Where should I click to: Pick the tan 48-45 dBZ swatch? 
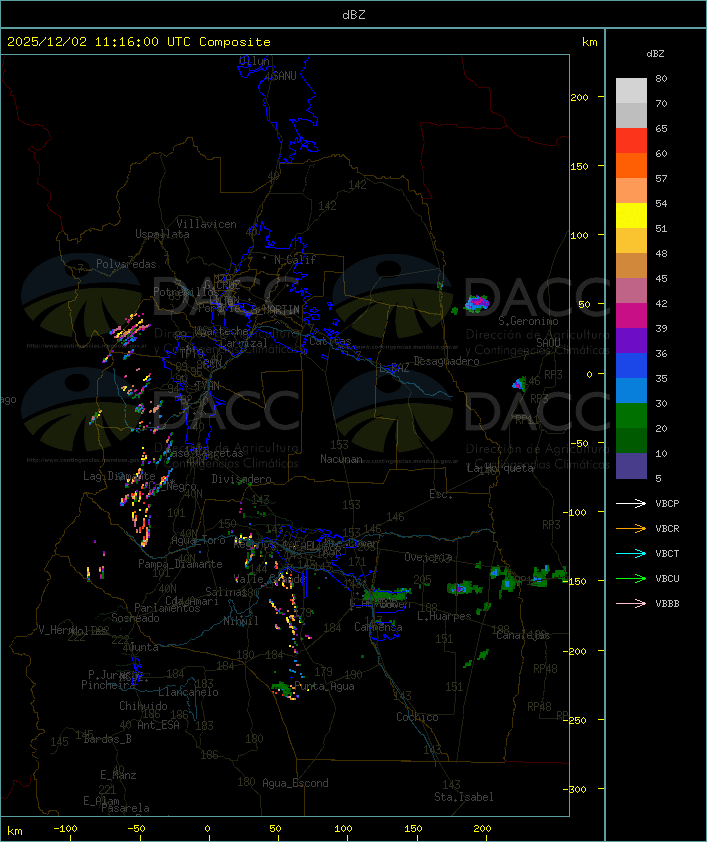[x=631, y=266]
